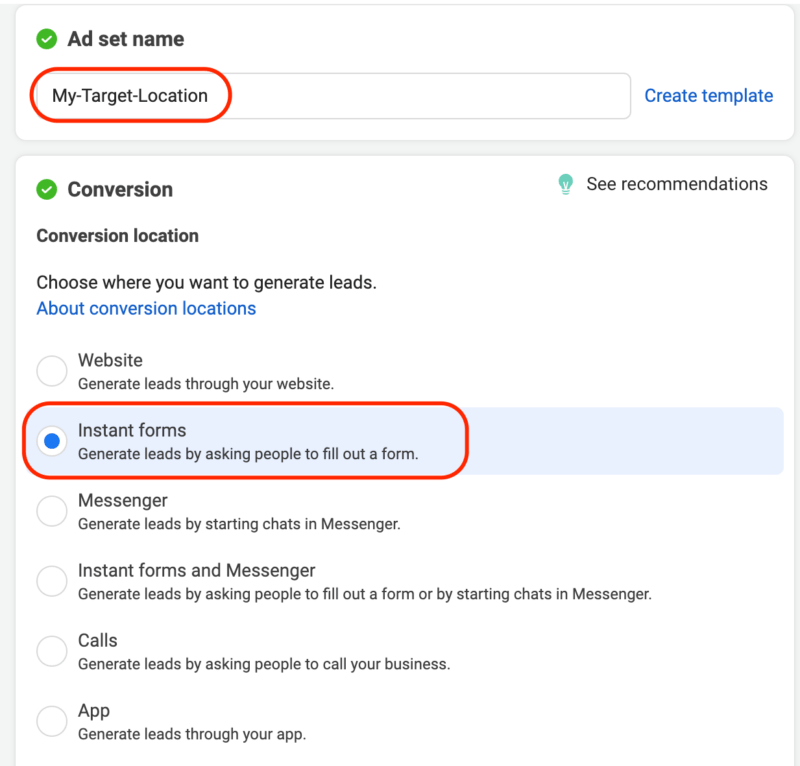
Task: Click See recommendations text
Action: (677, 184)
